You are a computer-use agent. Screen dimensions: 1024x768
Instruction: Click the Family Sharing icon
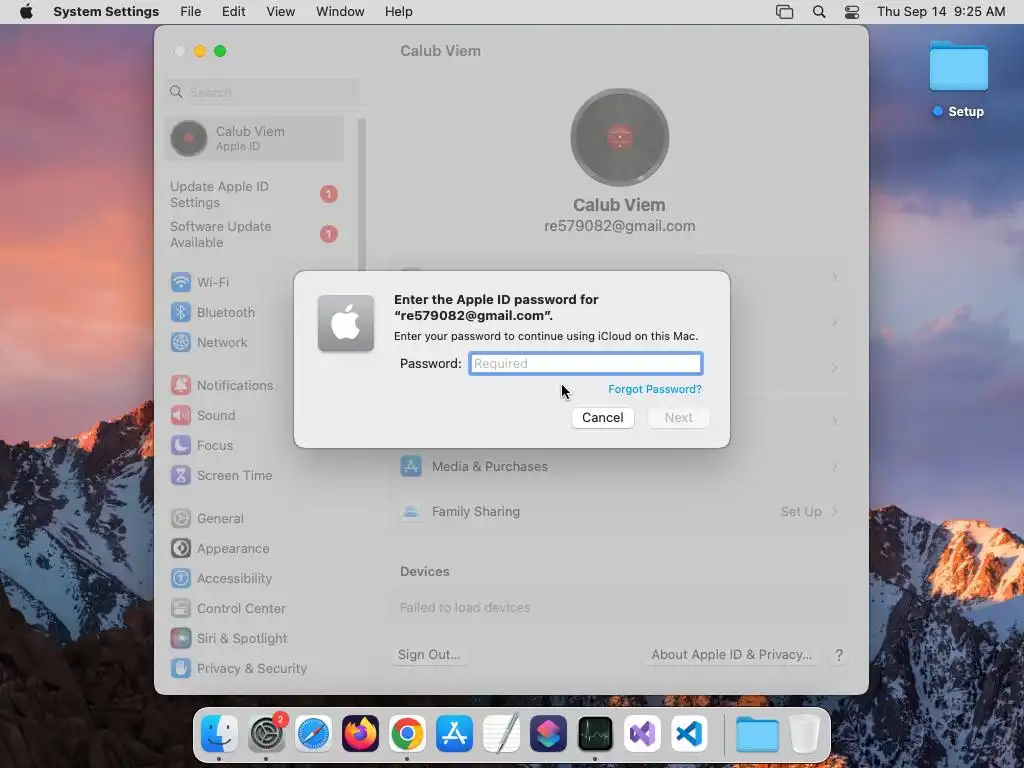coord(411,511)
